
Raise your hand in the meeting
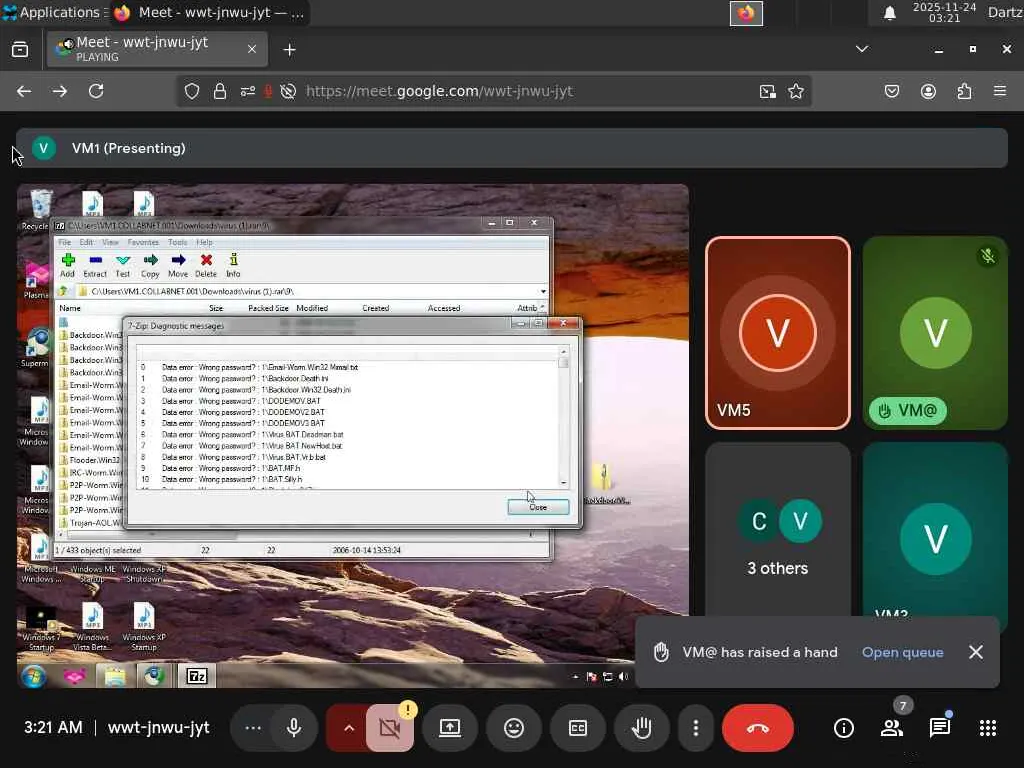[642, 728]
